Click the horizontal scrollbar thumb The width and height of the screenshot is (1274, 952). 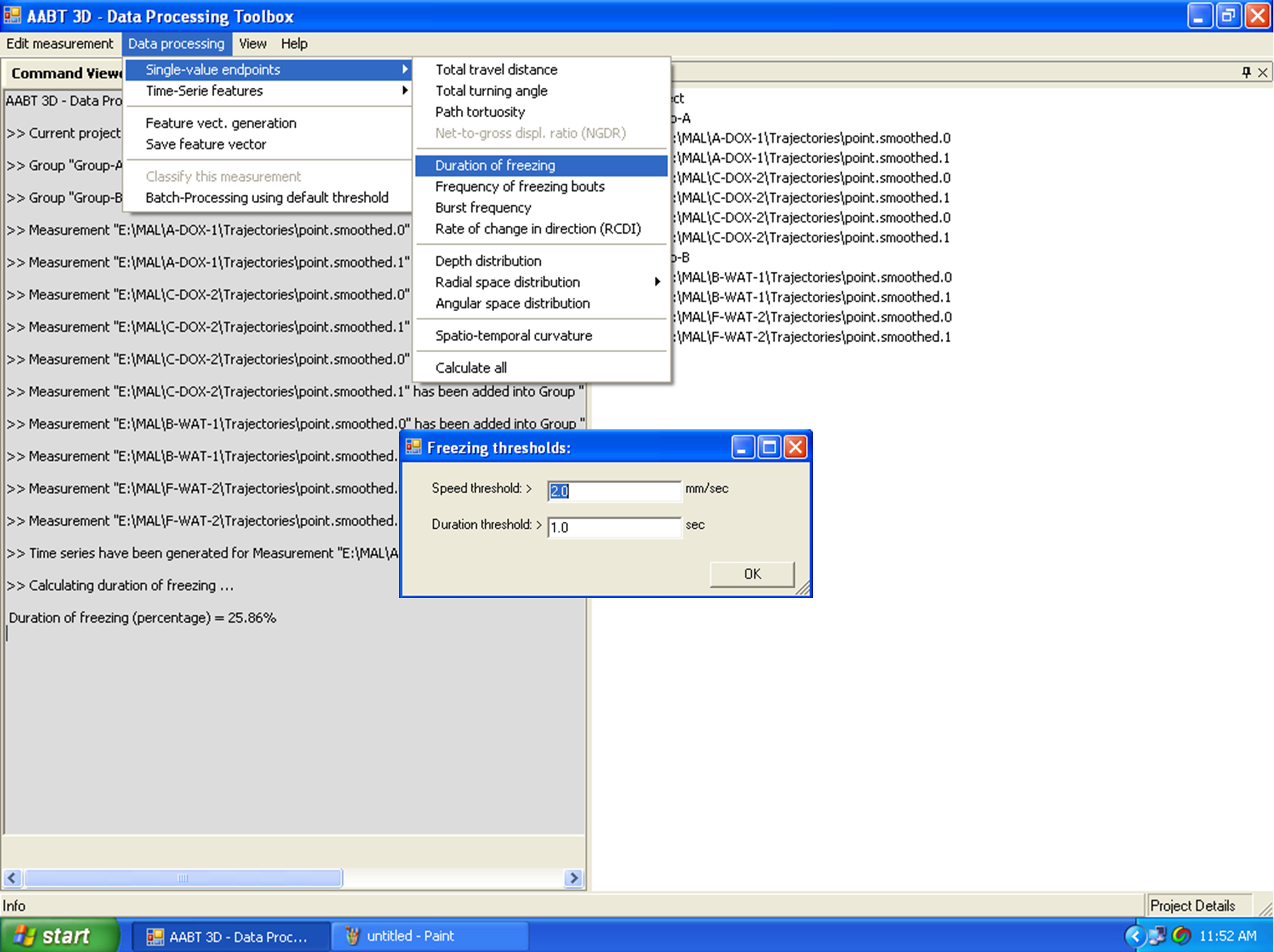[x=182, y=878]
